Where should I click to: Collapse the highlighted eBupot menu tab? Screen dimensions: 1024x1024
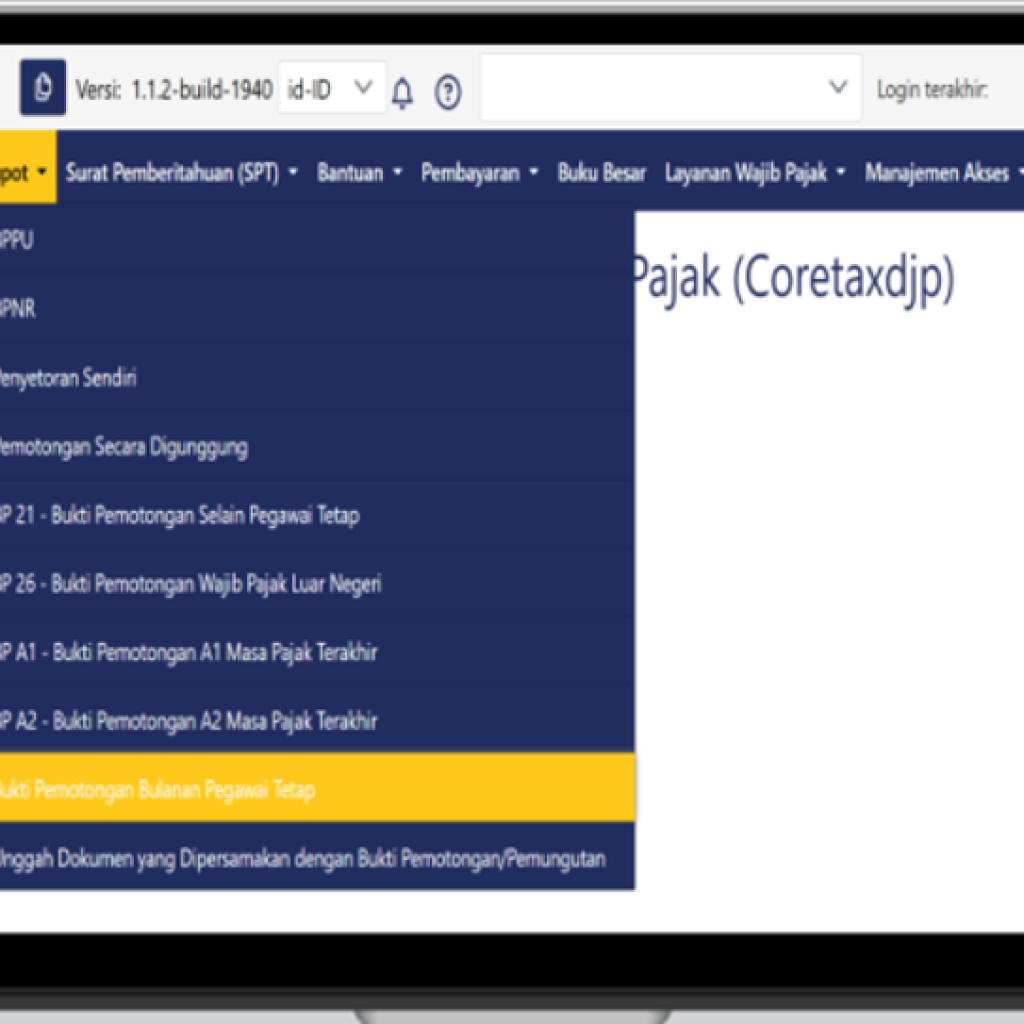click(24, 172)
